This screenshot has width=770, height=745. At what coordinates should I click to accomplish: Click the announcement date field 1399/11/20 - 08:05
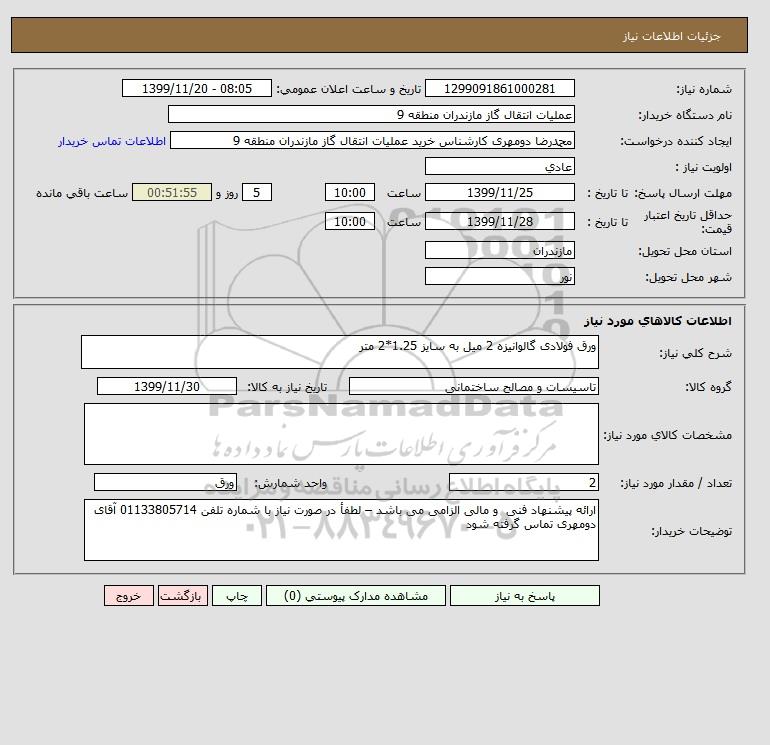196,88
